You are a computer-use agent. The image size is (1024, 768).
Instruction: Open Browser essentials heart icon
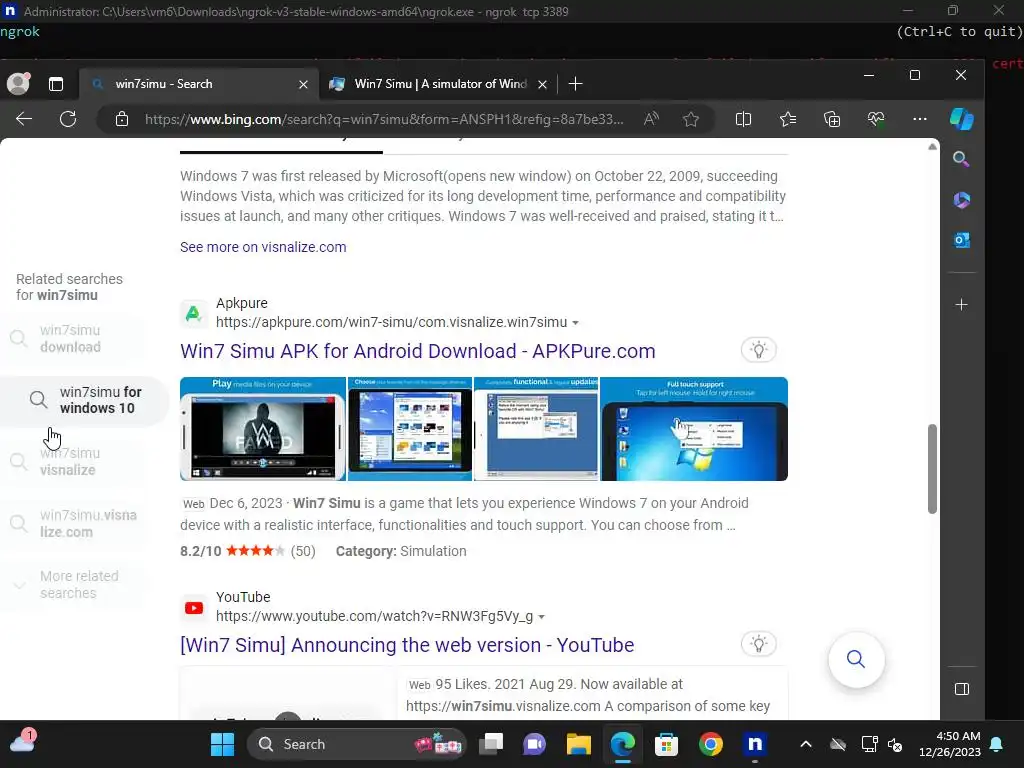876,119
